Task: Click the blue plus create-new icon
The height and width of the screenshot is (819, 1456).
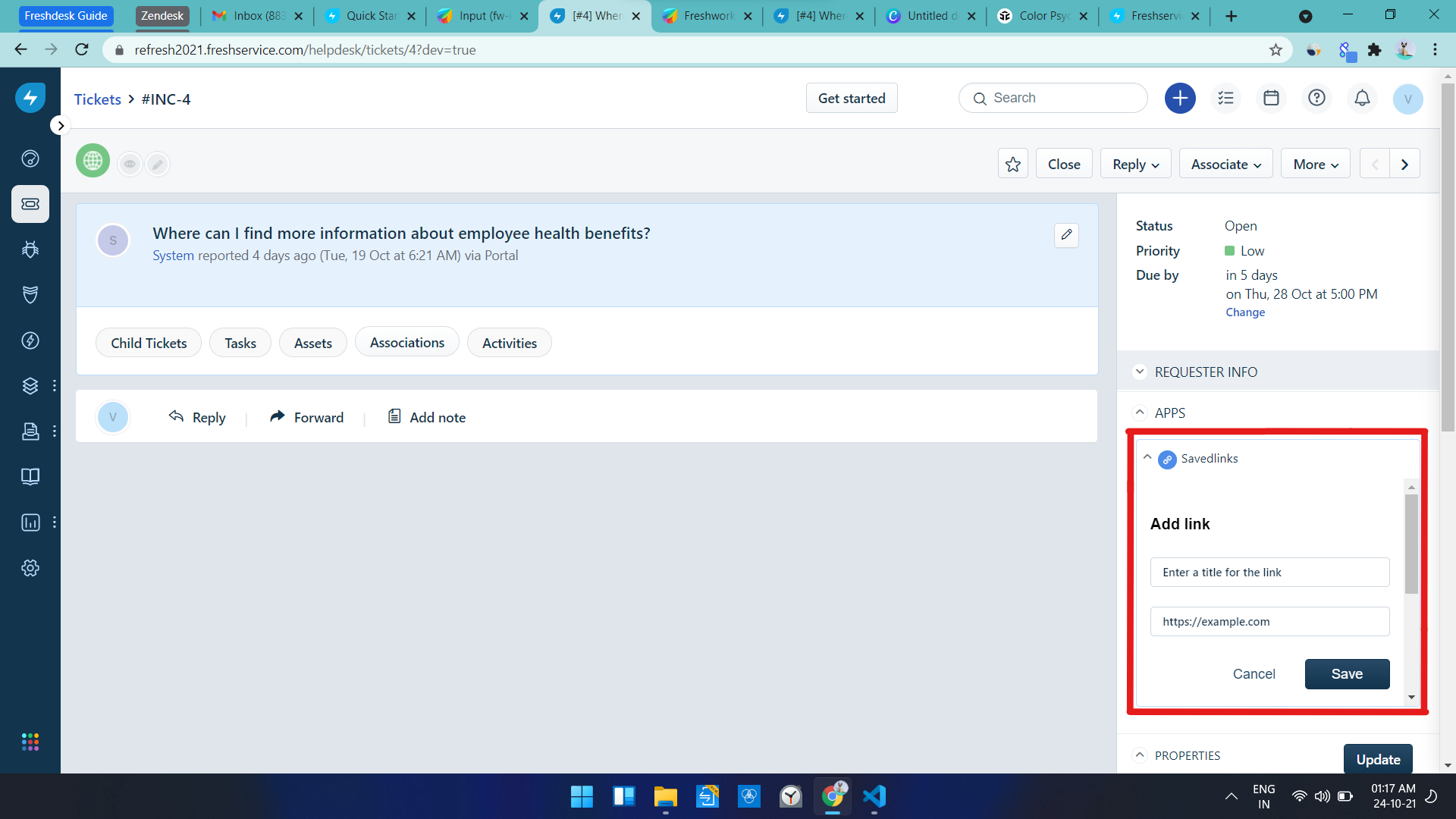Action: point(1180,98)
